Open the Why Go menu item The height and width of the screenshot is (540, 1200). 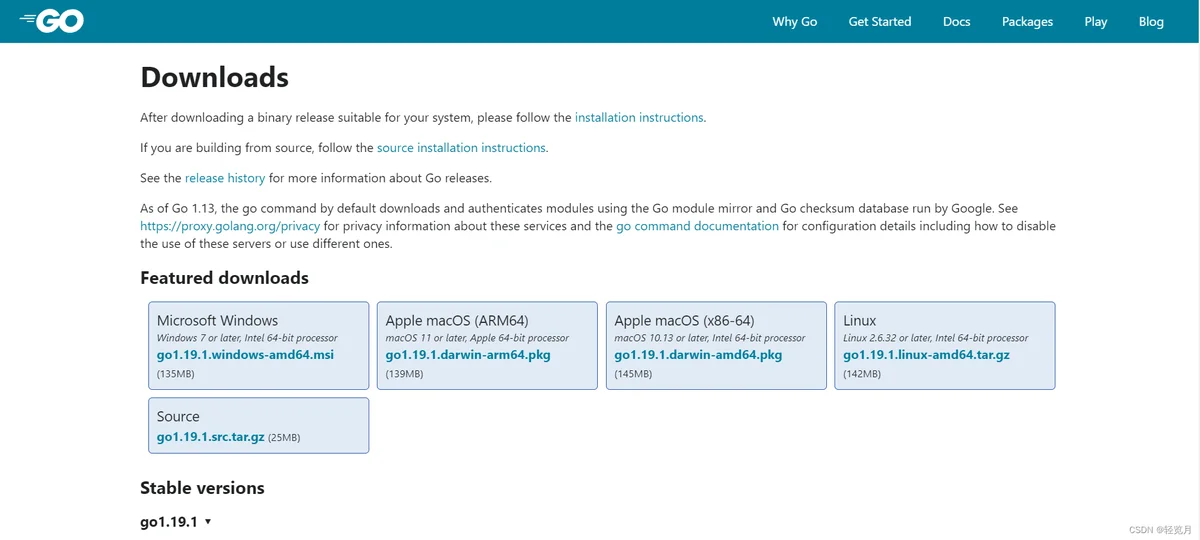[795, 21]
